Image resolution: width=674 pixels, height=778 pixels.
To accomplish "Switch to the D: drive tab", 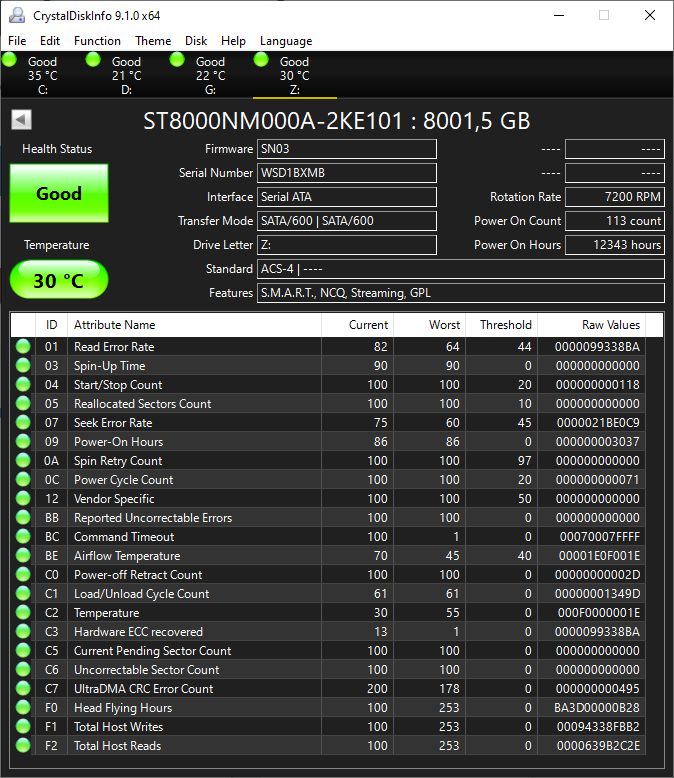I will pos(126,75).
